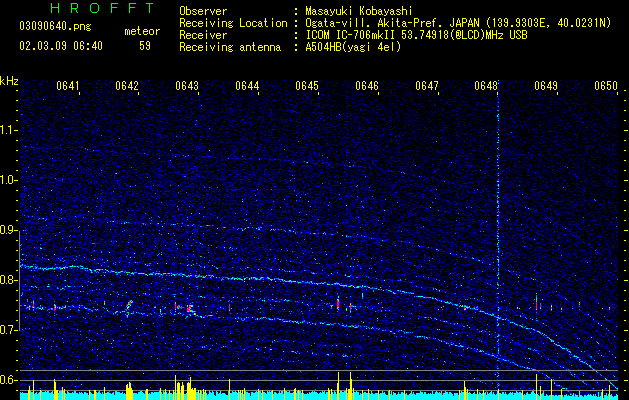
Task: Click the Receiving Location label
Action: tap(233, 23)
